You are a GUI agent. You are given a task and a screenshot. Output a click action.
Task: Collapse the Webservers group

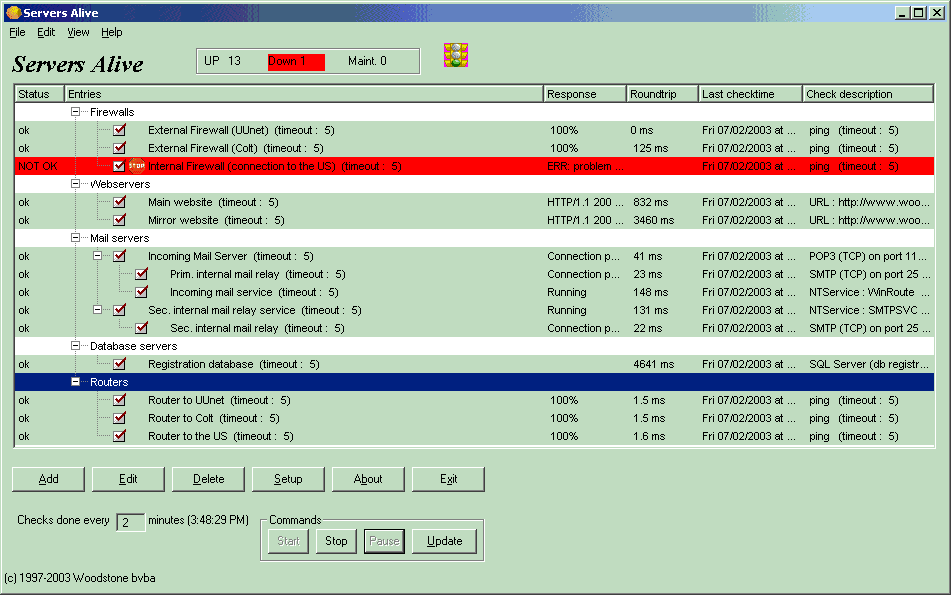pos(75,184)
